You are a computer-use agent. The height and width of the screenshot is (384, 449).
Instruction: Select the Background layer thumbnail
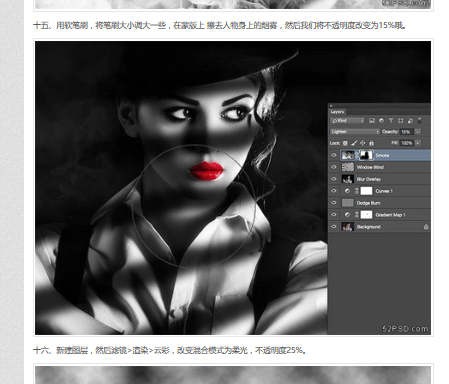pyautogui.click(x=347, y=227)
